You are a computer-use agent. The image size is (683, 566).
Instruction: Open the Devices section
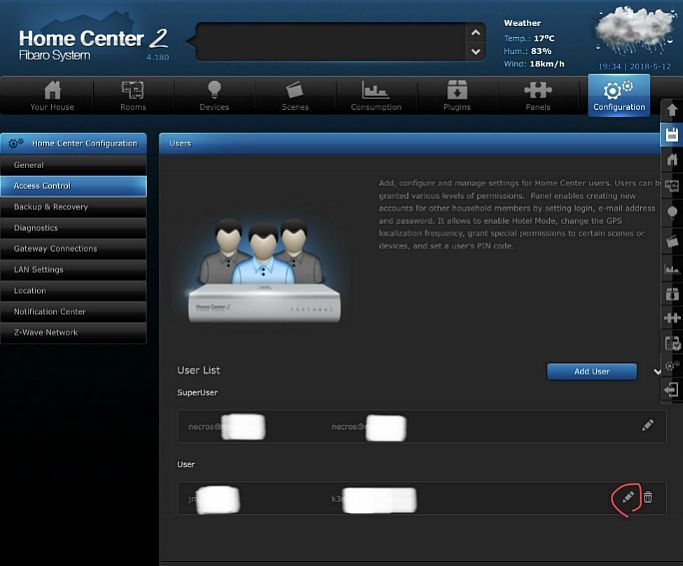coord(214,96)
